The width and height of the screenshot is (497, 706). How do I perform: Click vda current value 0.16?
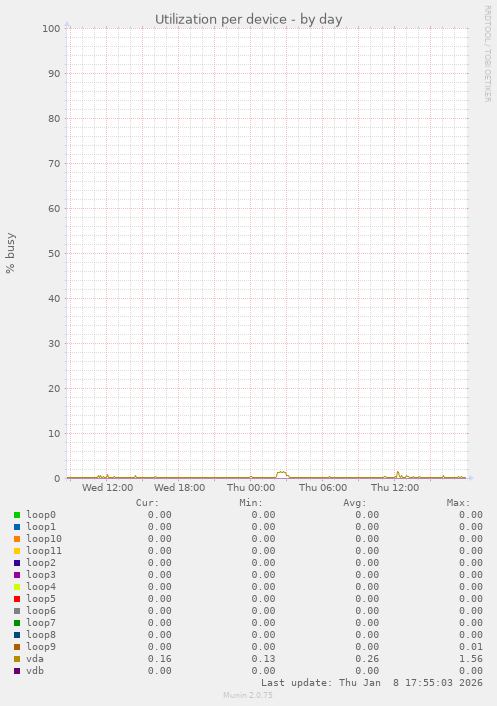[160, 659]
